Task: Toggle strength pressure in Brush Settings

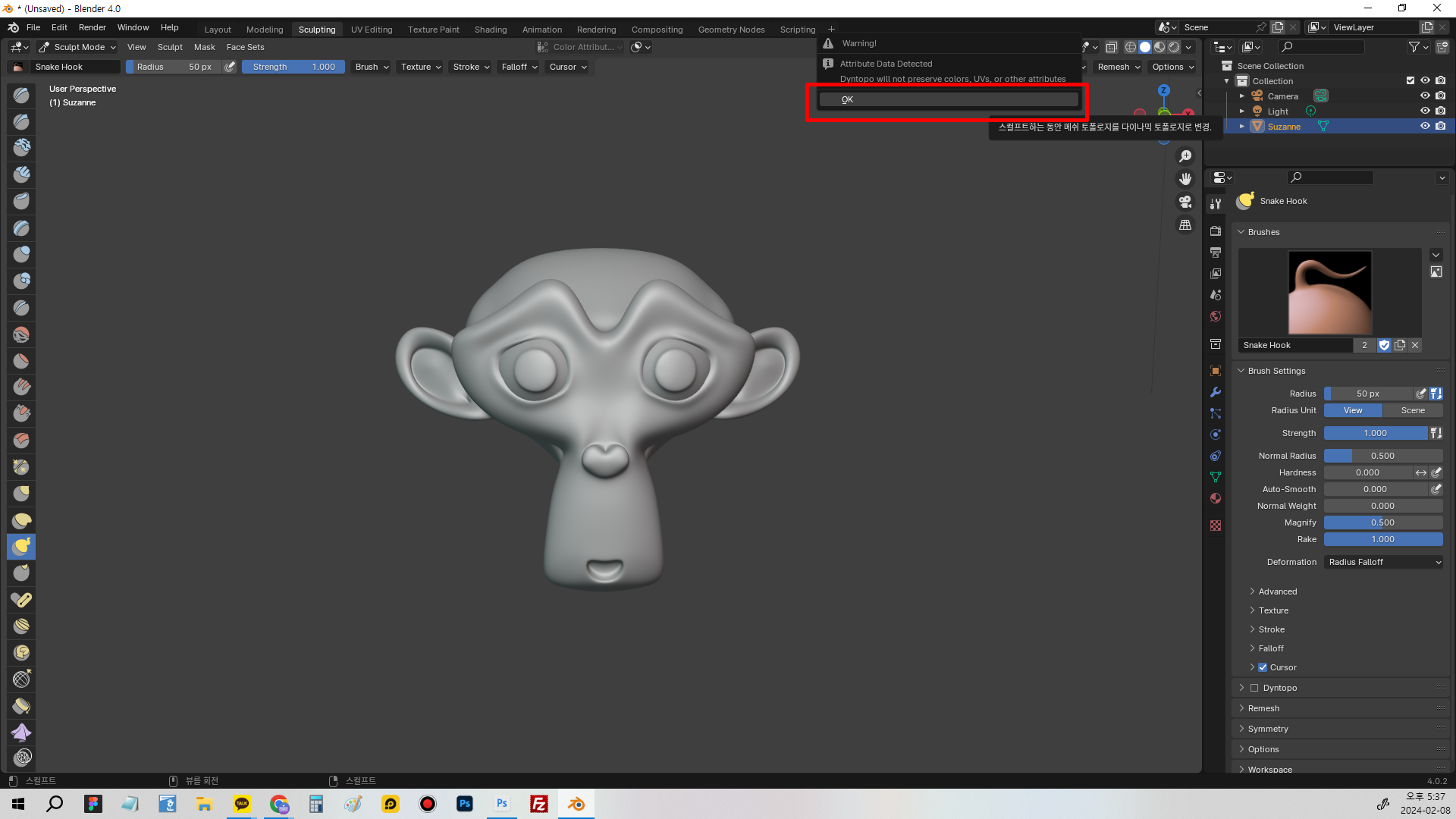Action: [x=1436, y=433]
